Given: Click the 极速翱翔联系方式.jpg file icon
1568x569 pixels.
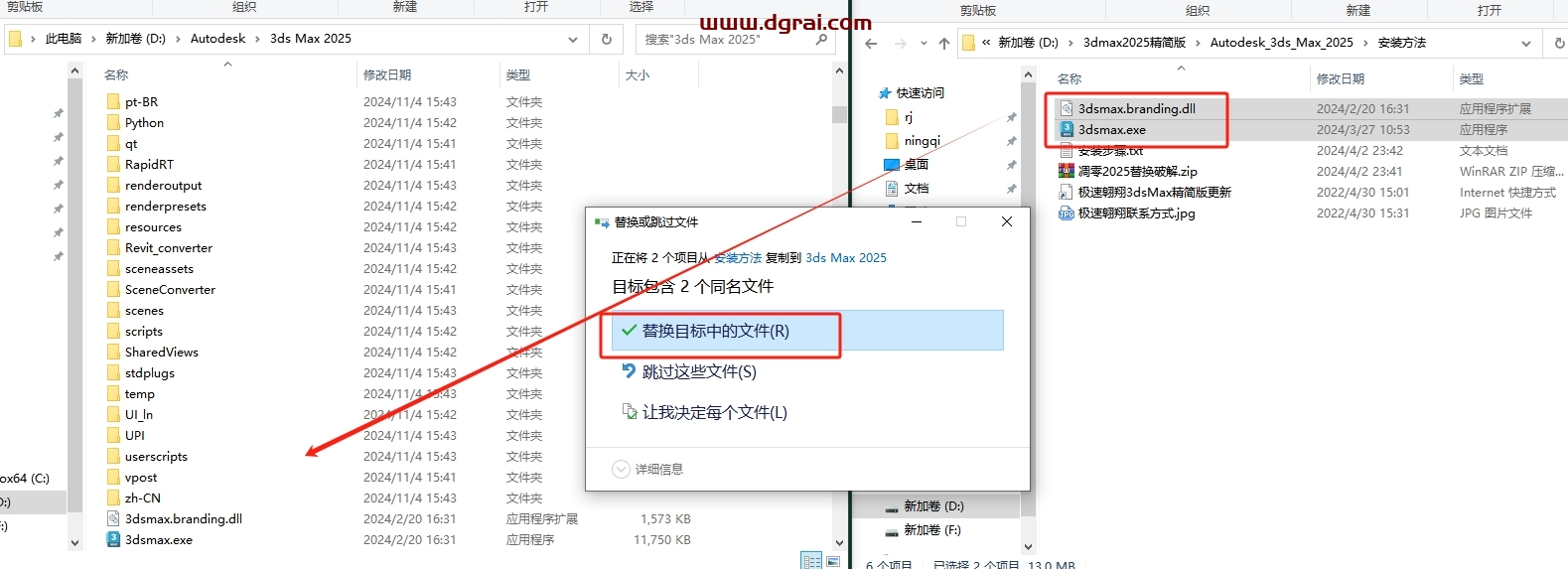Looking at the screenshot, I should [1067, 213].
